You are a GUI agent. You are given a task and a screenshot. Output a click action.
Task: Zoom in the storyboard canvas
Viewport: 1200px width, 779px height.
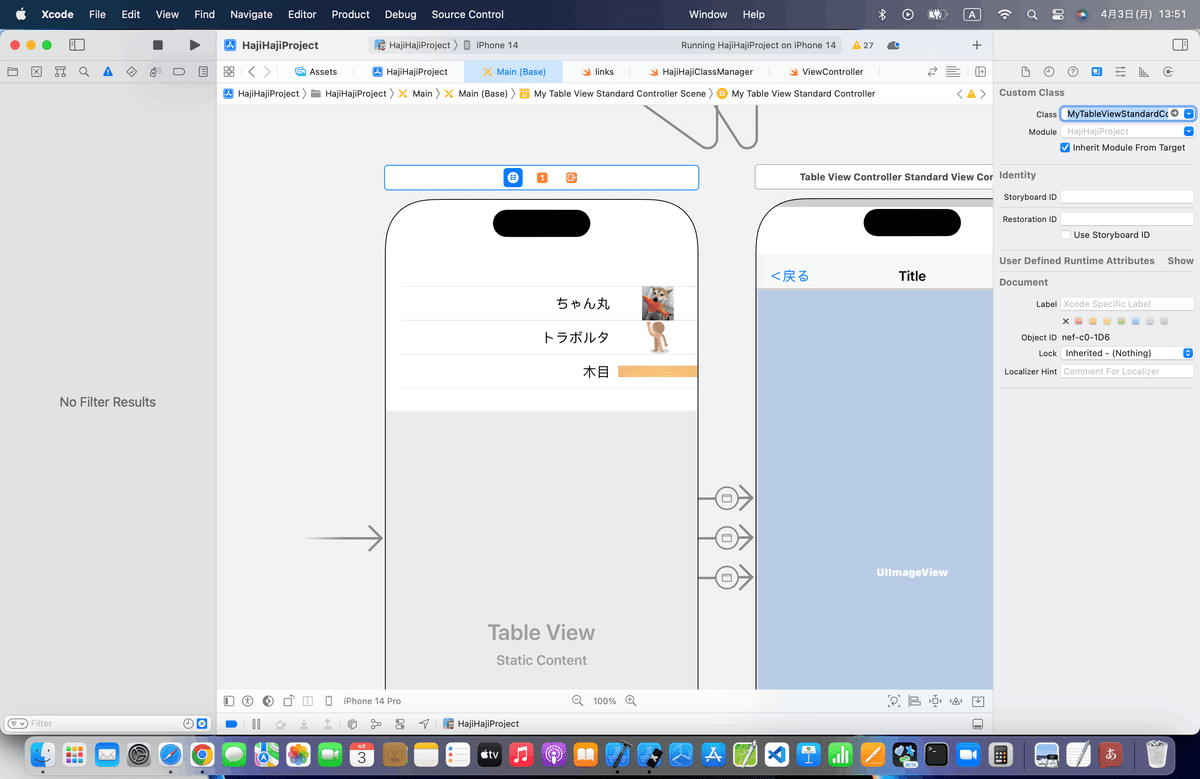click(631, 701)
